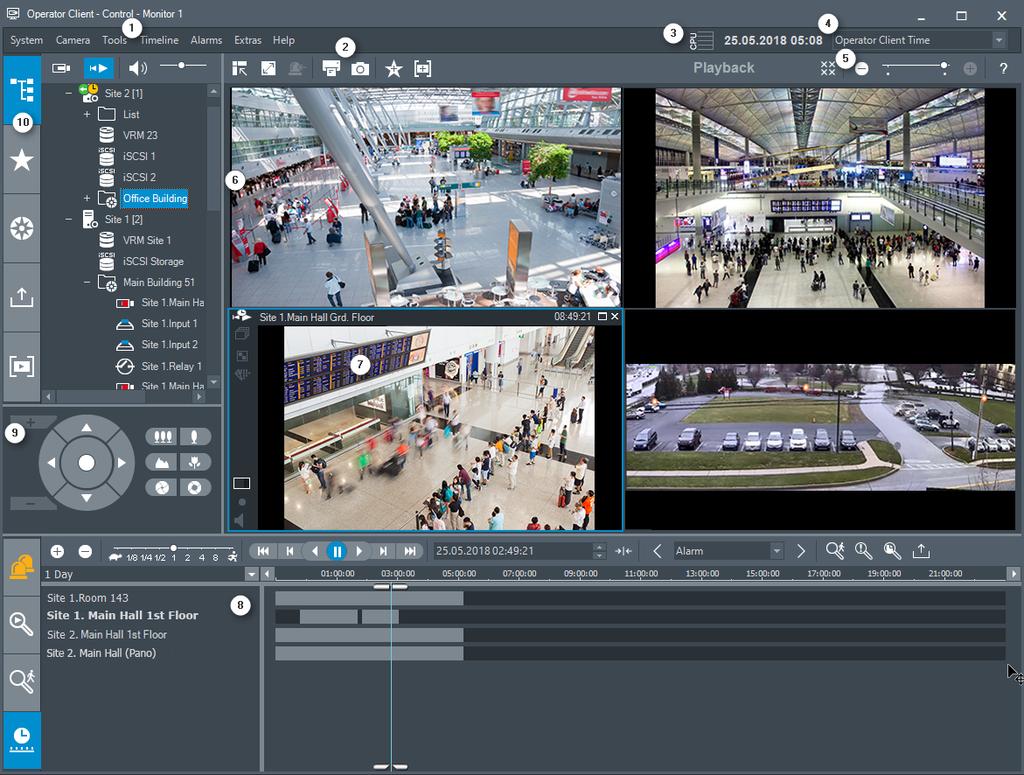Collapse the Site 2 [1] tree node

pos(69,93)
